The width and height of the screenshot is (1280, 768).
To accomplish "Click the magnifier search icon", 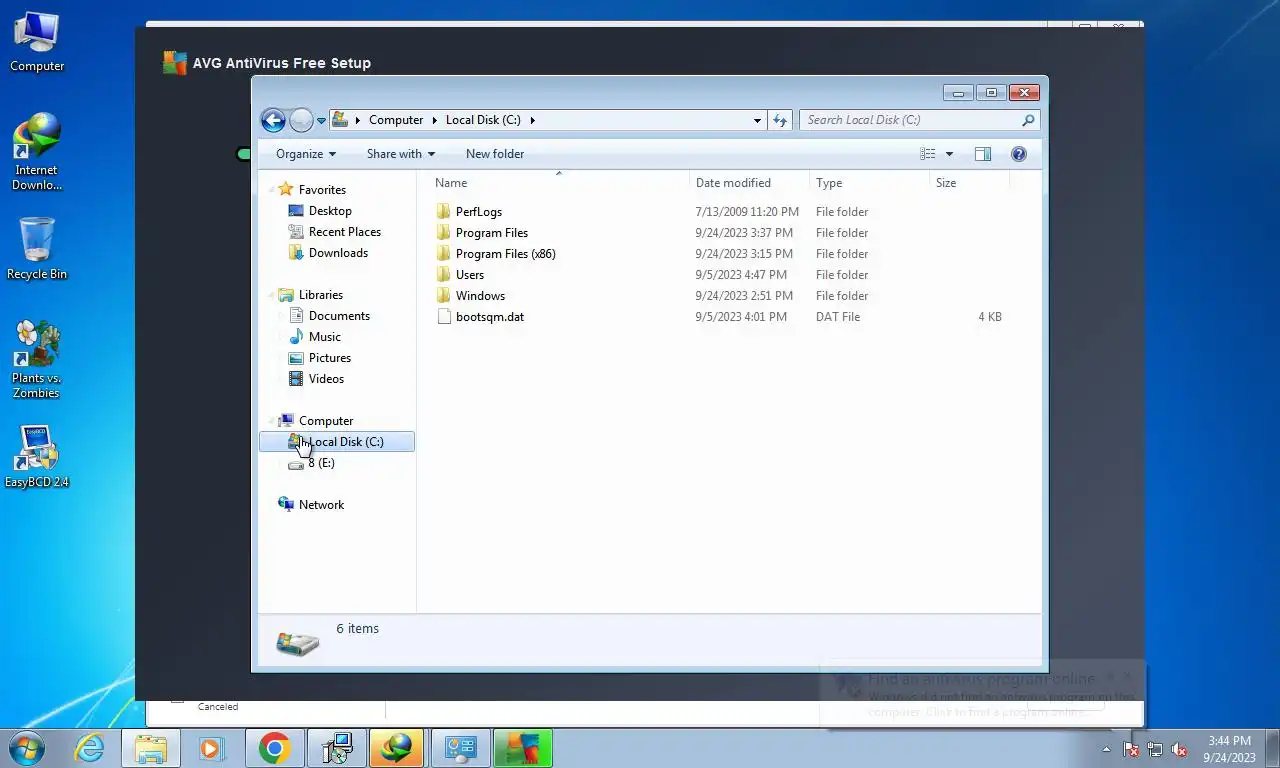I will [x=1028, y=120].
